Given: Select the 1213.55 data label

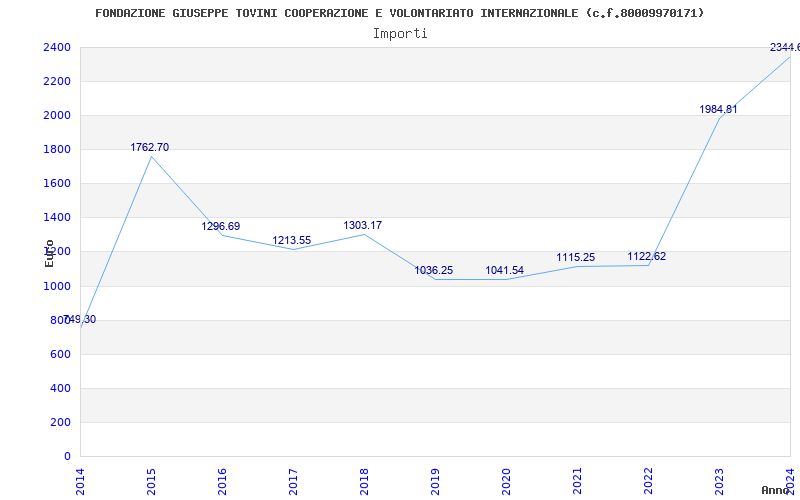Looking at the screenshot, I should tap(291, 240).
